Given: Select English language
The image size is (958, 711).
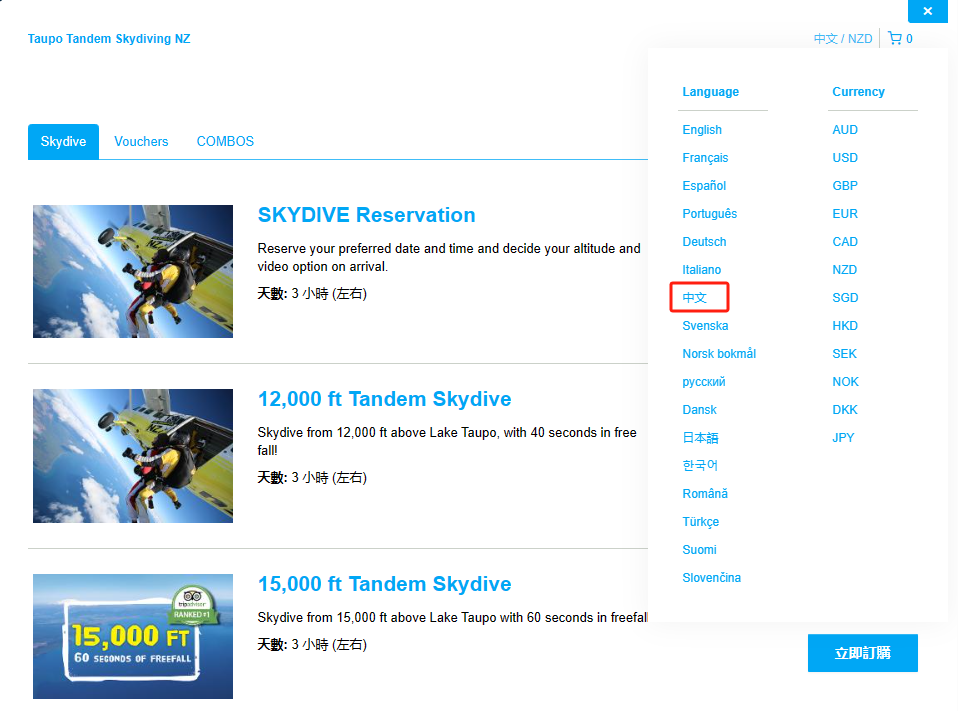Looking at the screenshot, I should click(702, 129).
